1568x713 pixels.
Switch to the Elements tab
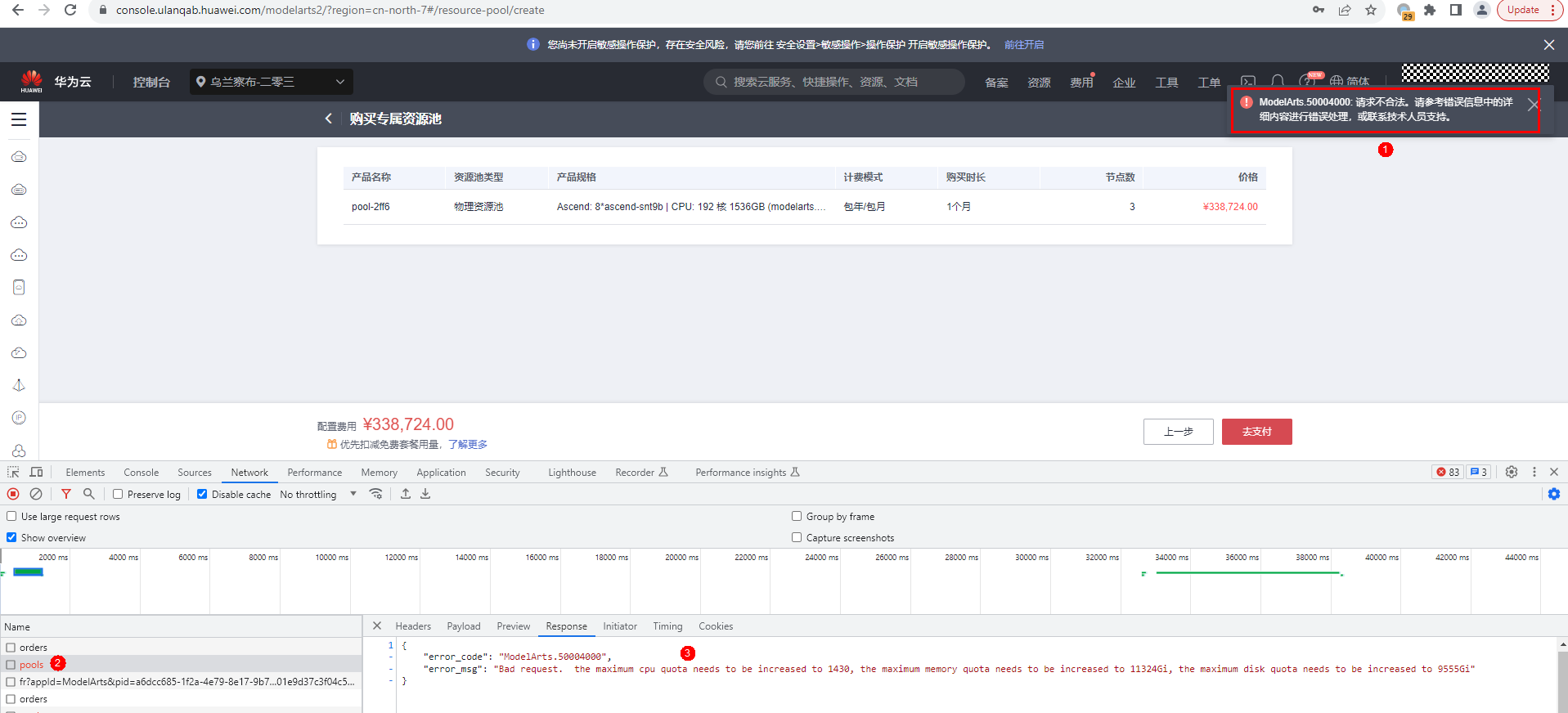click(x=85, y=473)
